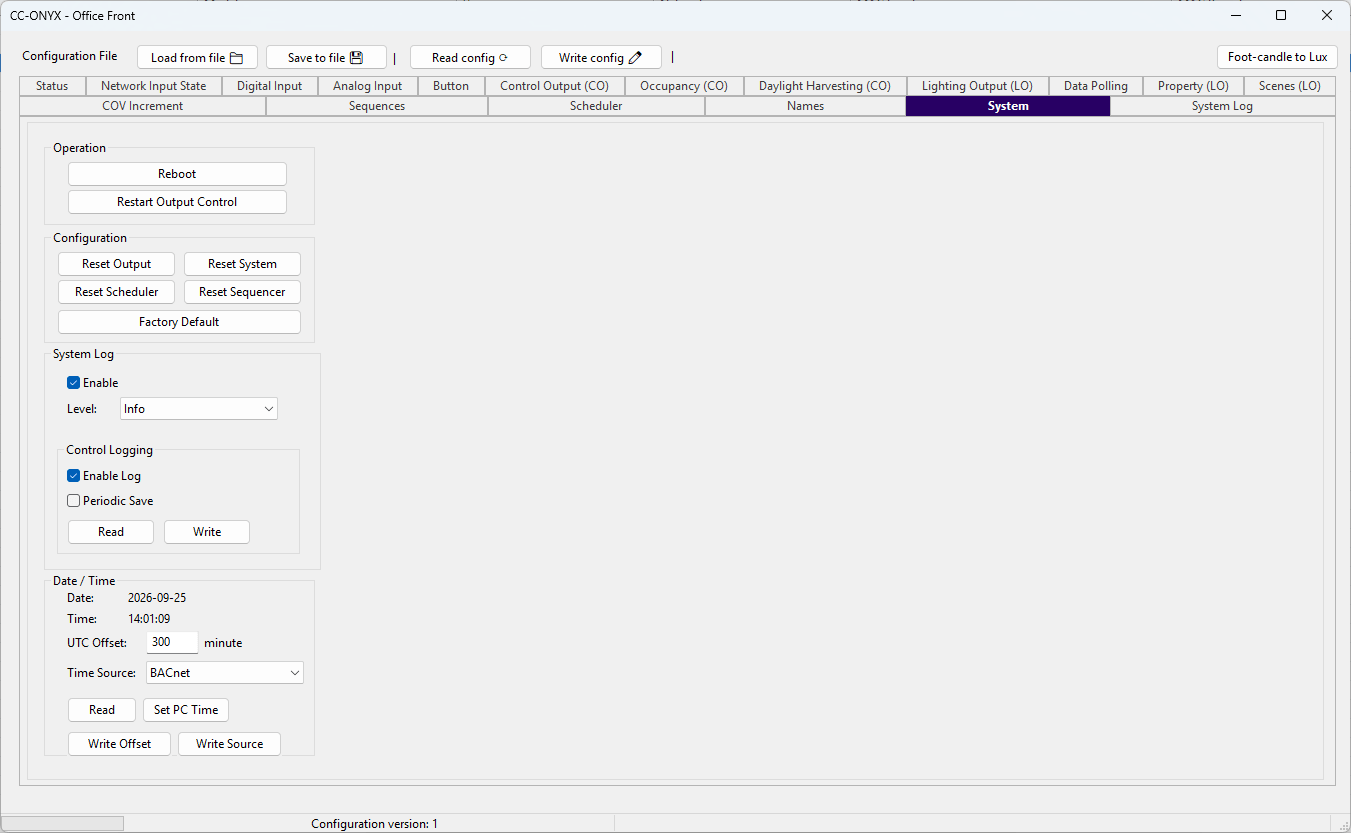Expand the Time Source BACnet dropdown
The height and width of the screenshot is (833, 1351).
pos(225,673)
